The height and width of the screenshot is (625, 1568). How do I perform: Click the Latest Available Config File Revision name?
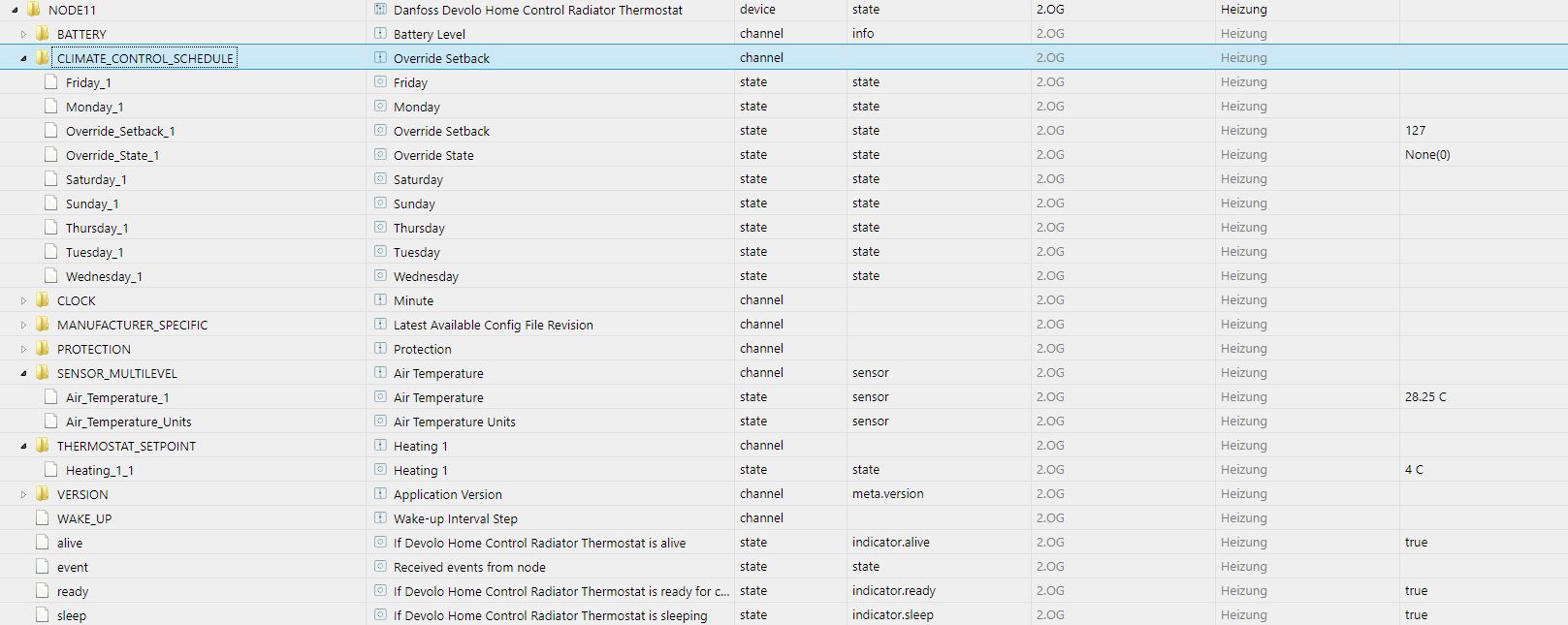pyautogui.click(x=493, y=325)
